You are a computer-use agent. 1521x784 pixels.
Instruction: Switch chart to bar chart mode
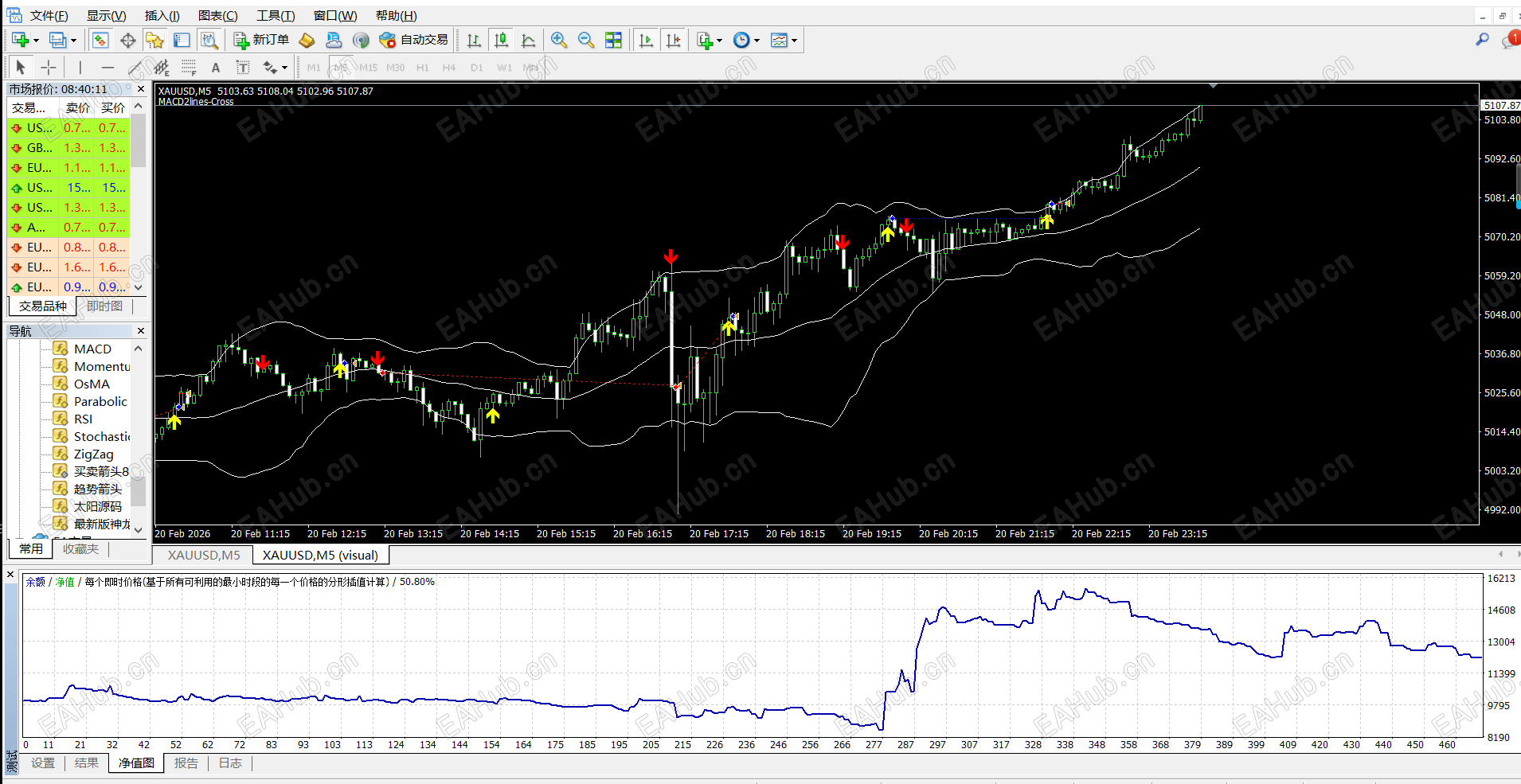click(475, 41)
